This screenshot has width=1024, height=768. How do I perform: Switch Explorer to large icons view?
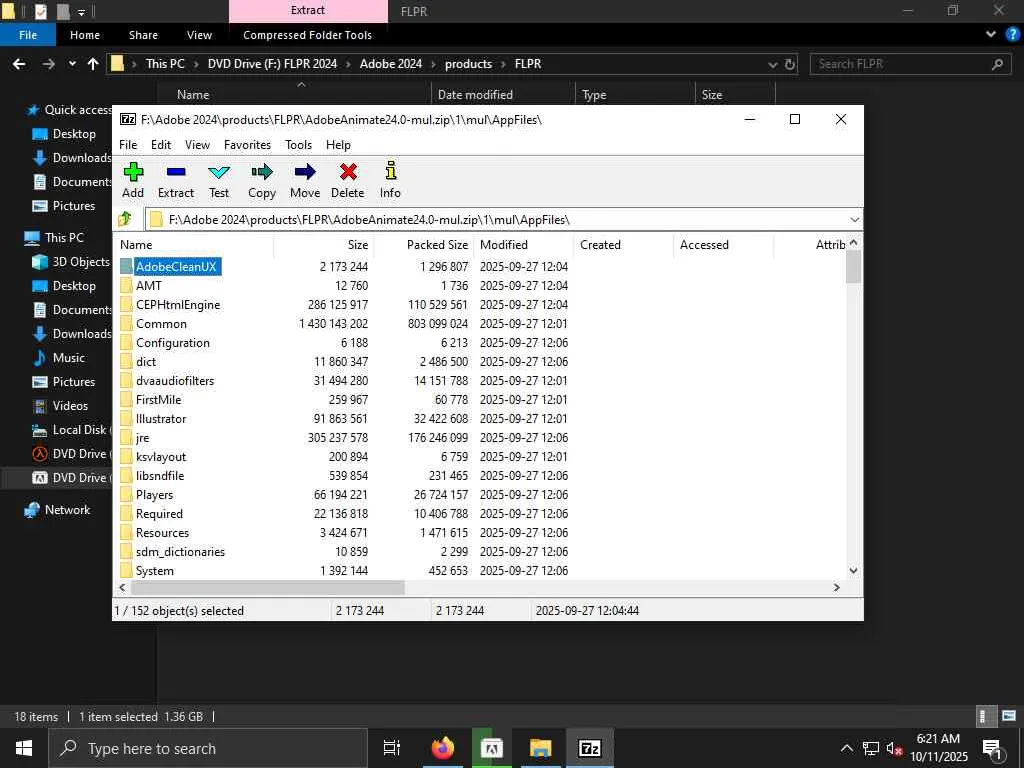[1009, 716]
